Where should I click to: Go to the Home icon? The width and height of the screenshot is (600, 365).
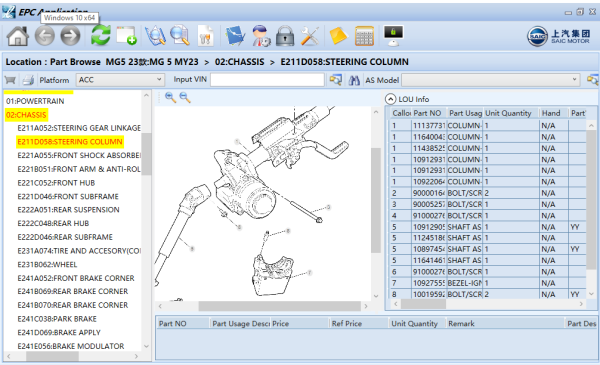(18, 36)
